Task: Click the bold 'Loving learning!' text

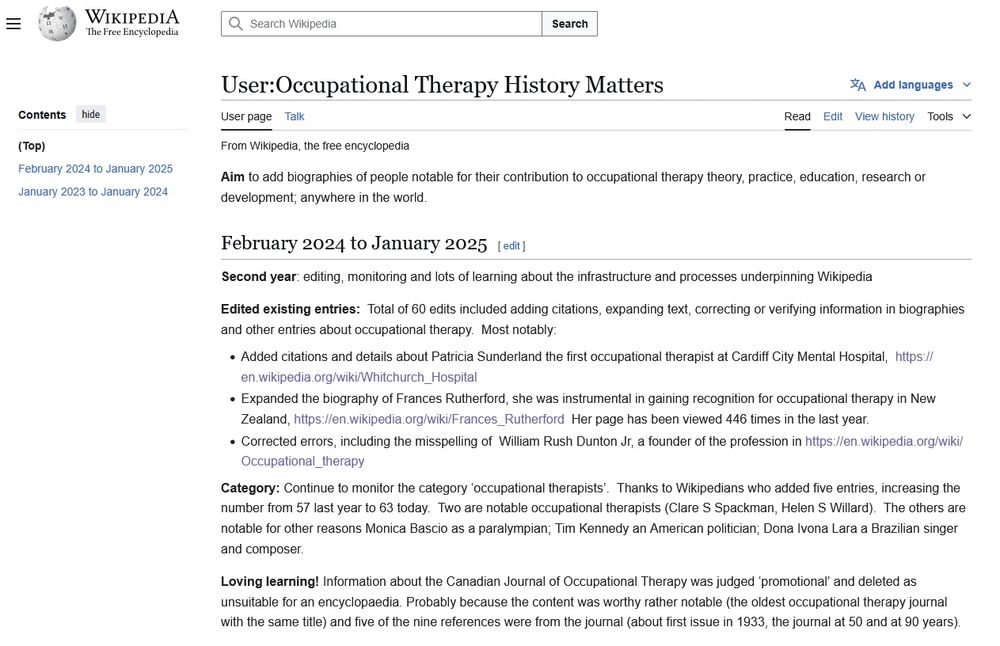Action: click(x=270, y=581)
